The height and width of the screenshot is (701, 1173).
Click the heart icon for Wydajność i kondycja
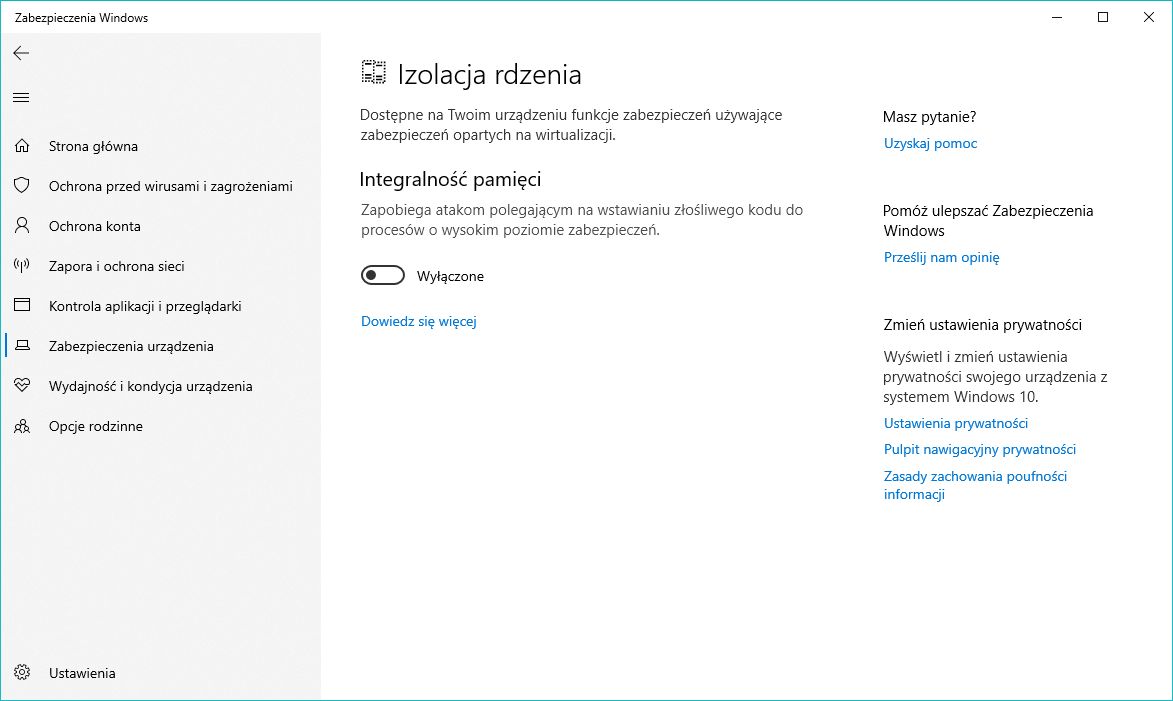coord(22,385)
